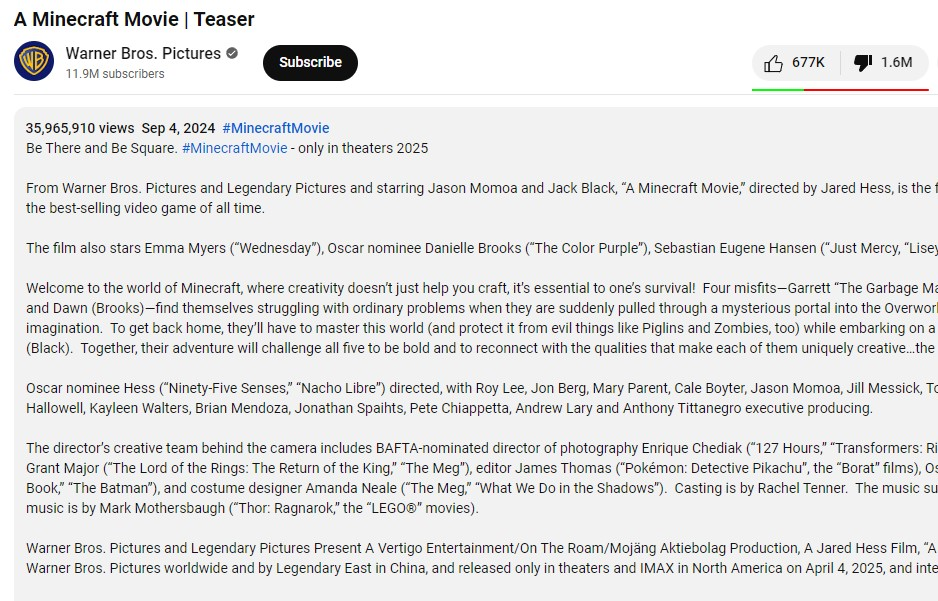This screenshot has height=601, width=938.
Task: Click the 1.6M dislike count
Action: point(896,63)
